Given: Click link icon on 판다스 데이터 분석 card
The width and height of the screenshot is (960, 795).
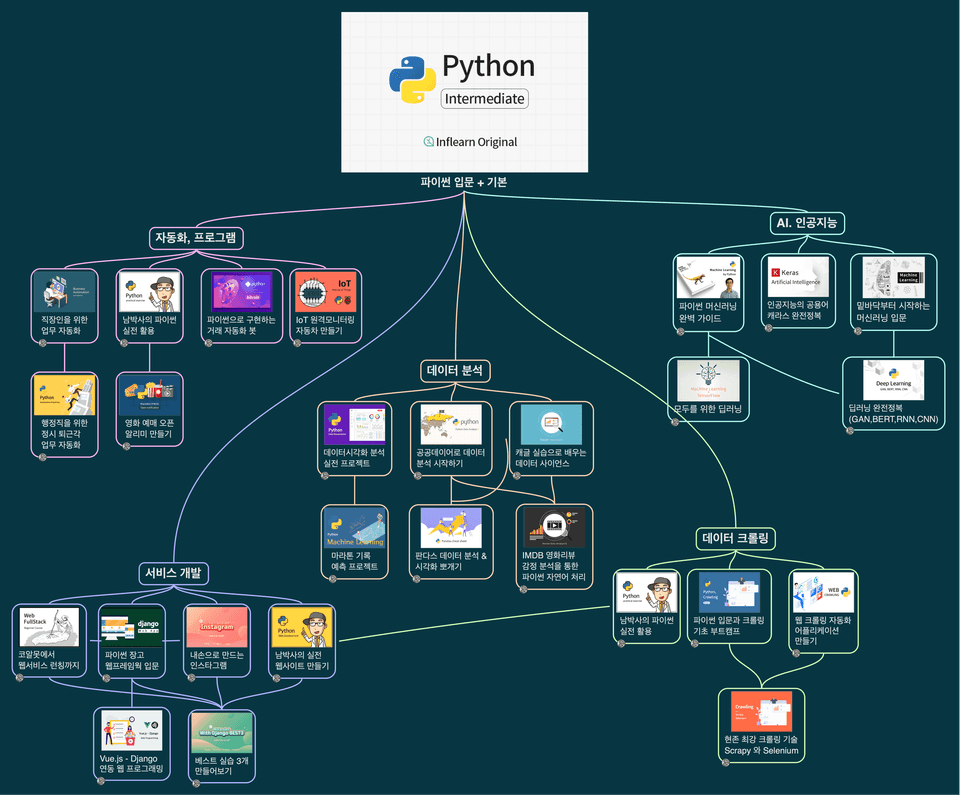Looking at the screenshot, I should [x=416, y=579].
